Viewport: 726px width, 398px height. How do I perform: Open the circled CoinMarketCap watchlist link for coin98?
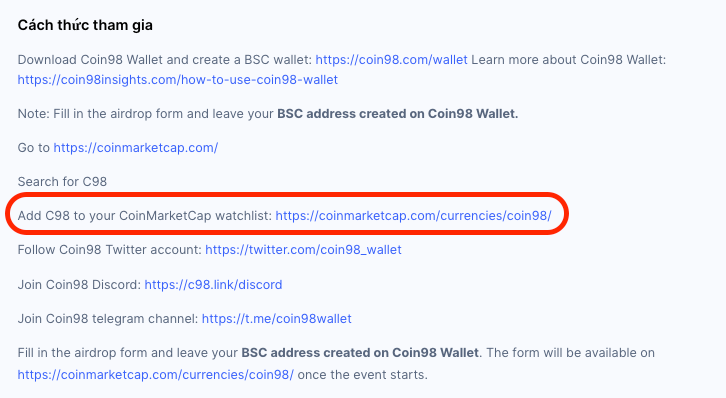point(413,216)
